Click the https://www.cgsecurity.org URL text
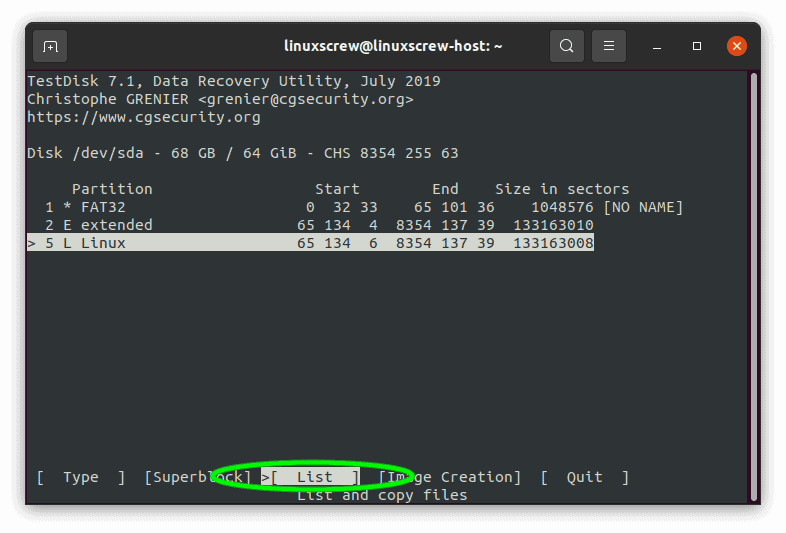 pos(144,117)
